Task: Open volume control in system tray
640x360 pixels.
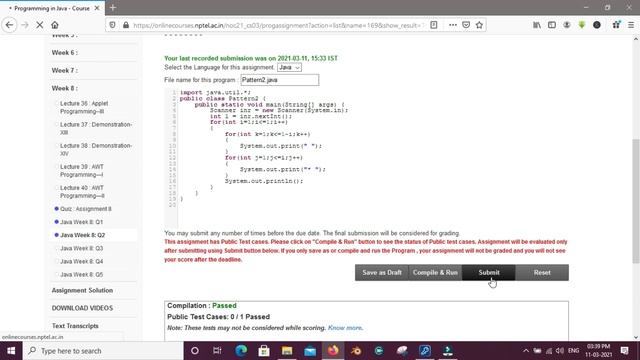Action: point(560,351)
